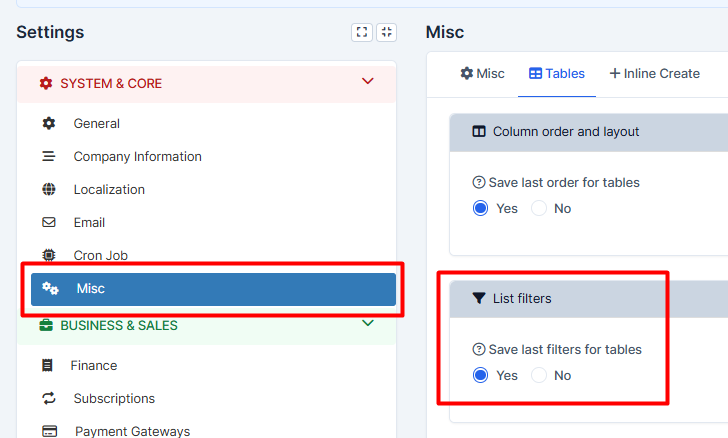Click the BUSINESS & SALES heading text
The image size is (728, 438).
pyautogui.click(x=119, y=326)
